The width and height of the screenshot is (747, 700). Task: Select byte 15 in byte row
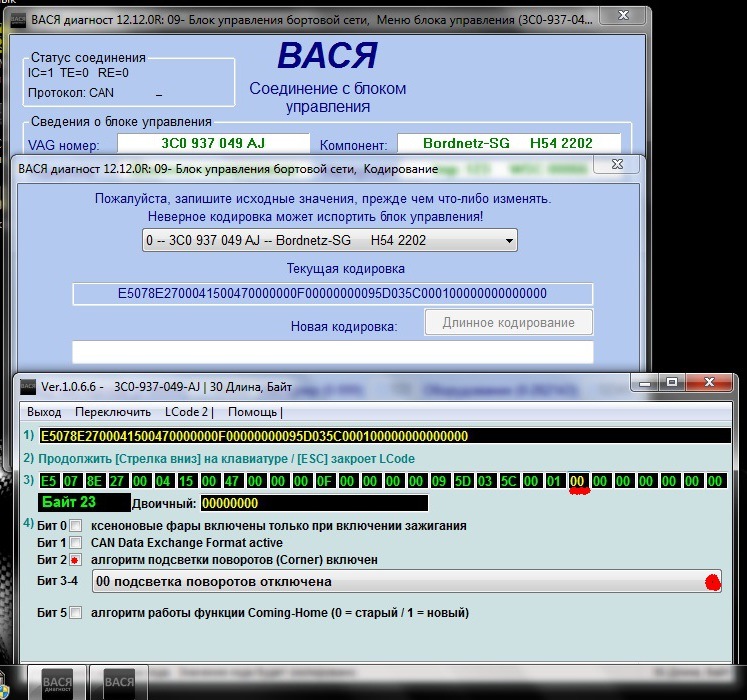186,481
